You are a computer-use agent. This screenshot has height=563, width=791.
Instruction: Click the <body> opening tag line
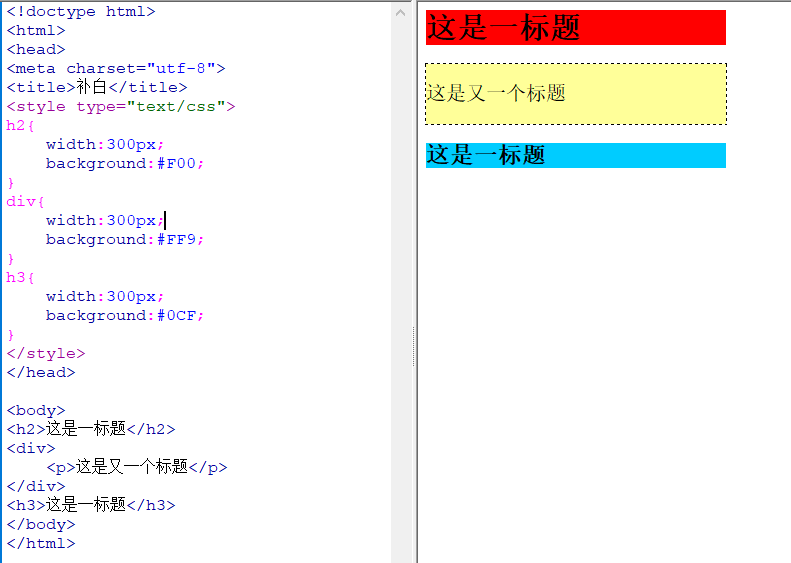click(x=36, y=411)
